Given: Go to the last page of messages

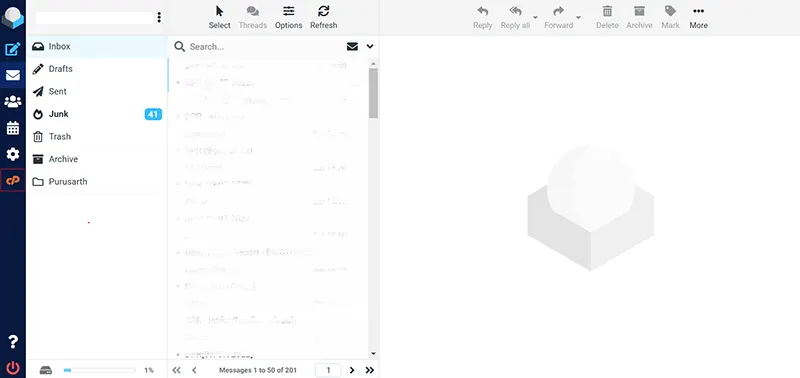Looking at the screenshot, I should tap(370, 370).
